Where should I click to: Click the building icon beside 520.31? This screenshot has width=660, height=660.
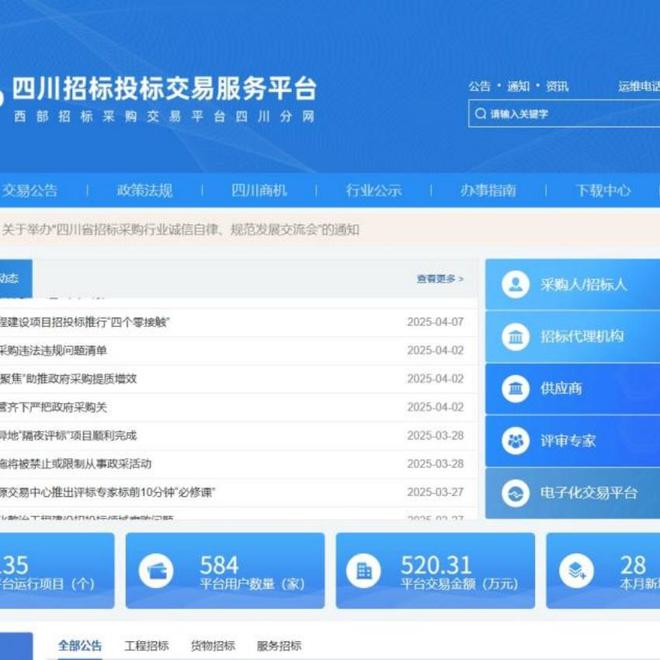tap(364, 571)
